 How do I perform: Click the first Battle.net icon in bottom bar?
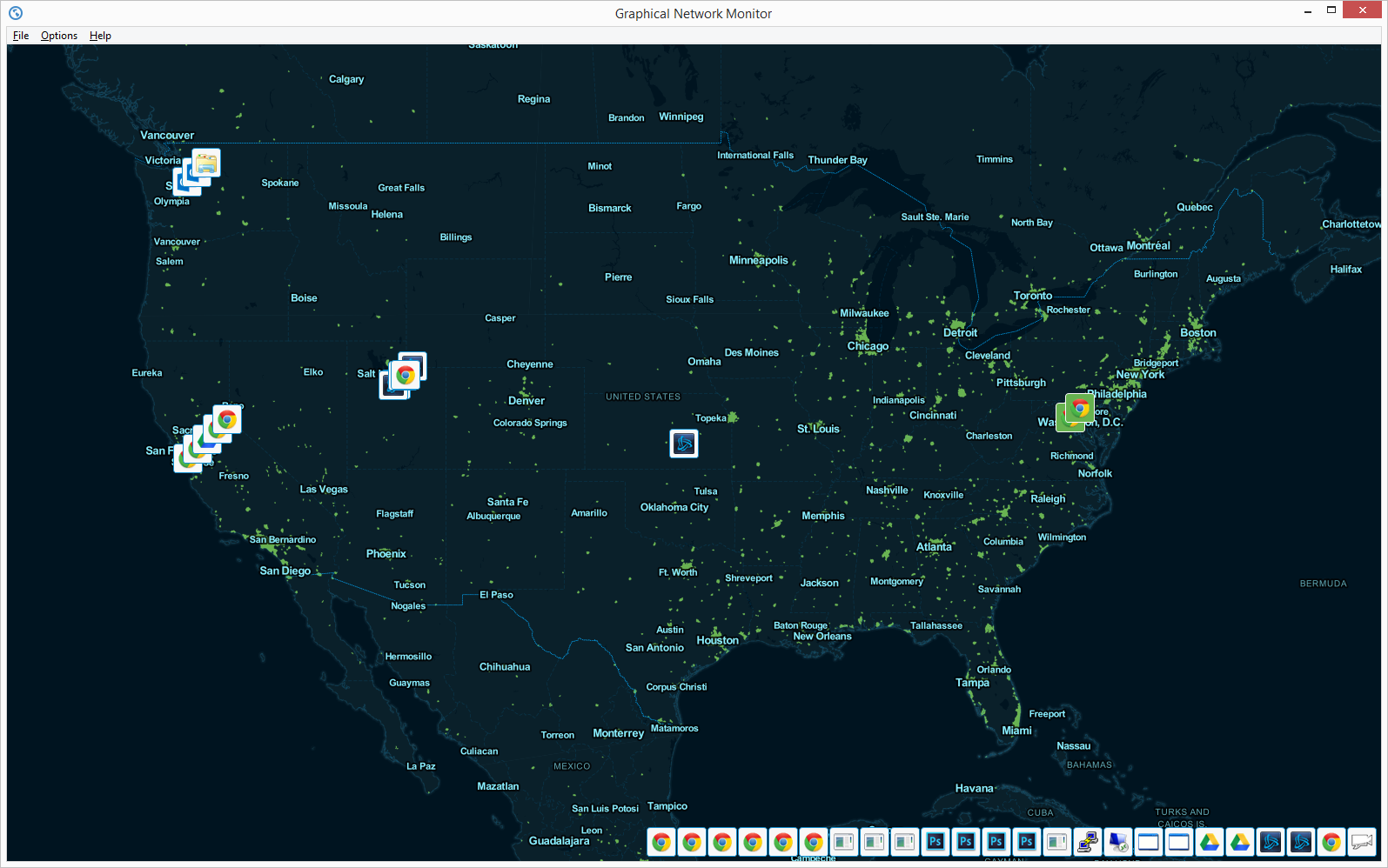point(1271,842)
